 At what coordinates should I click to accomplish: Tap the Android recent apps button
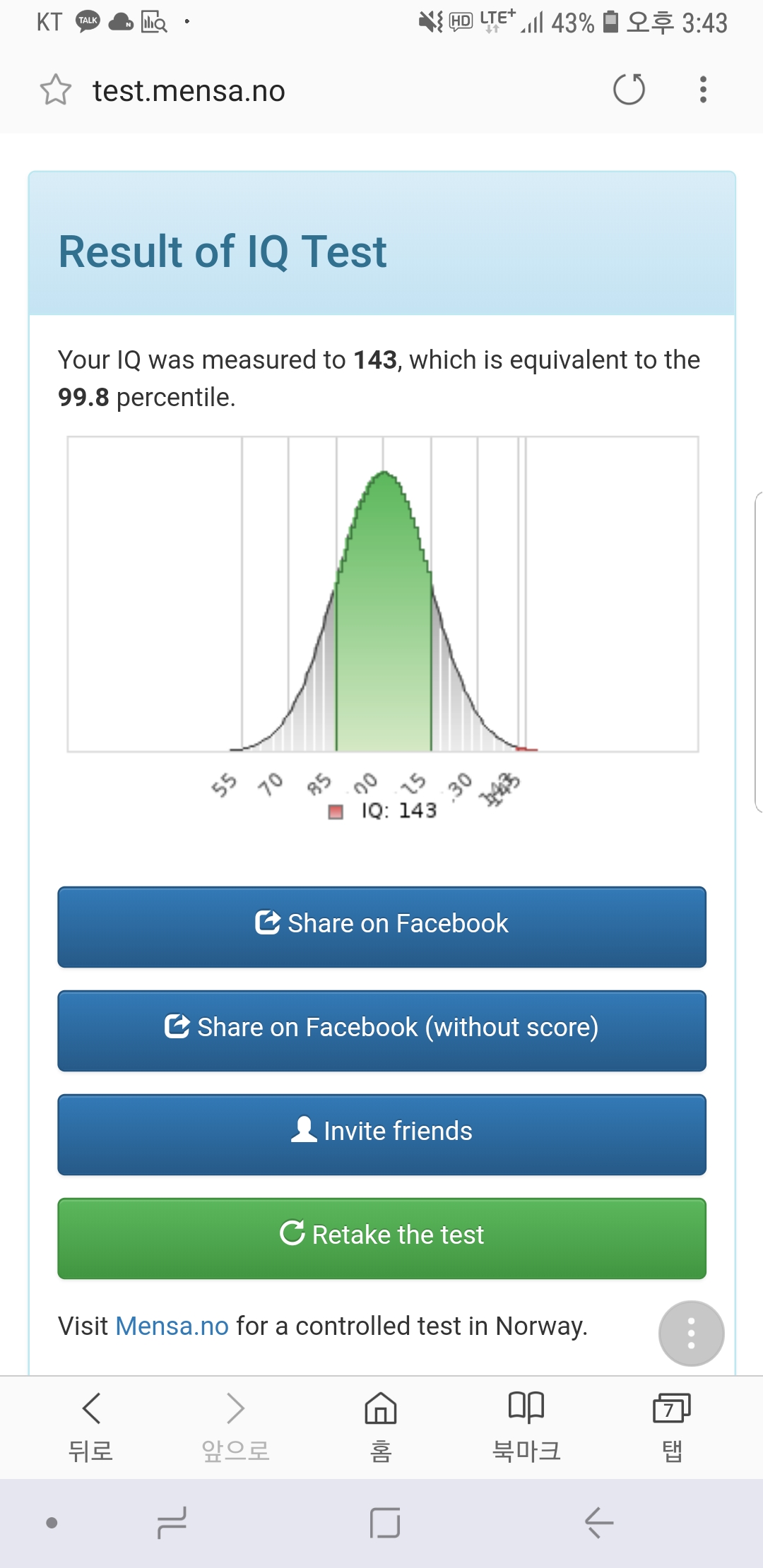[x=172, y=1522]
